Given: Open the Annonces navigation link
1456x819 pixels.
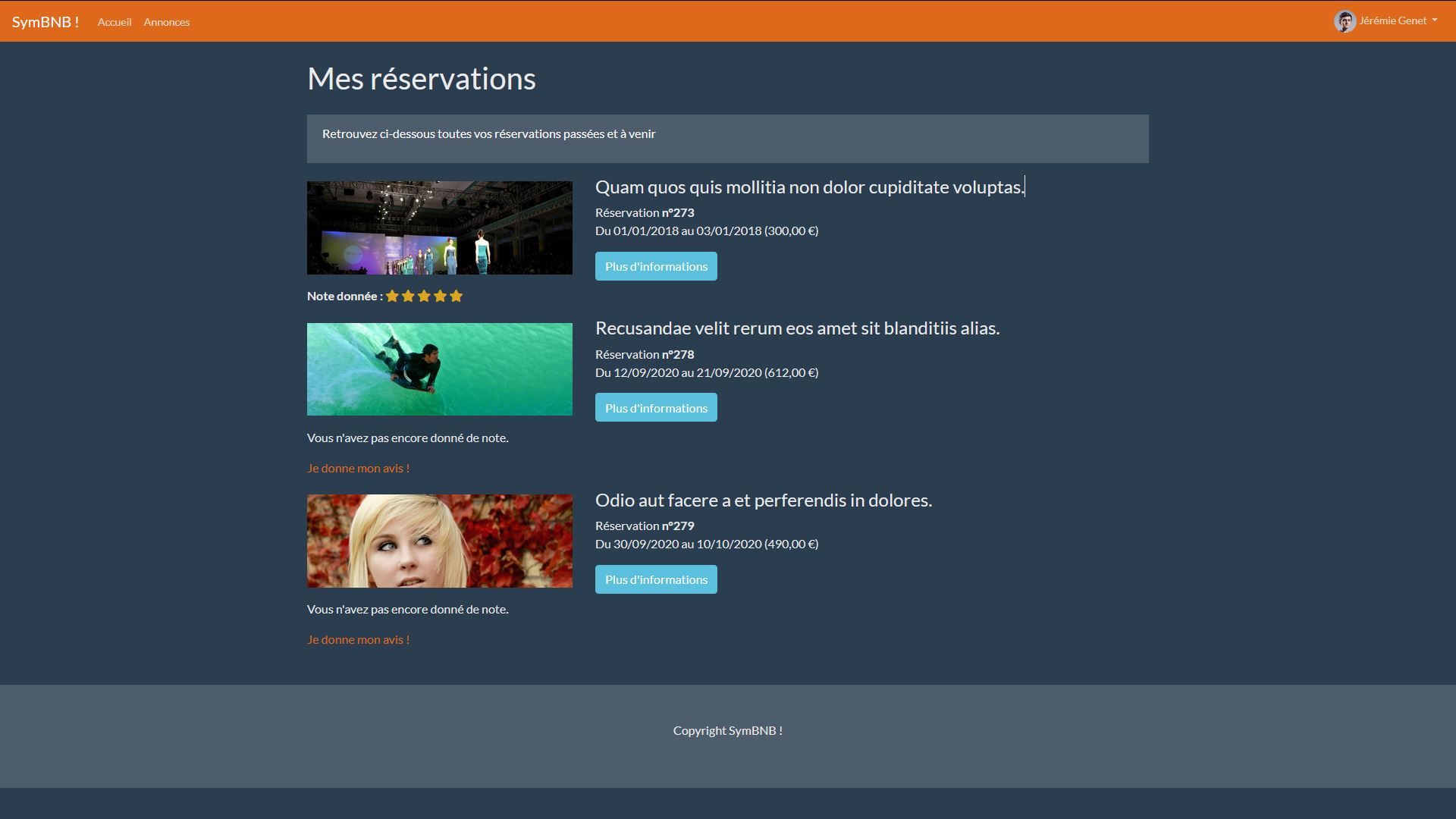Looking at the screenshot, I should point(167,22).
